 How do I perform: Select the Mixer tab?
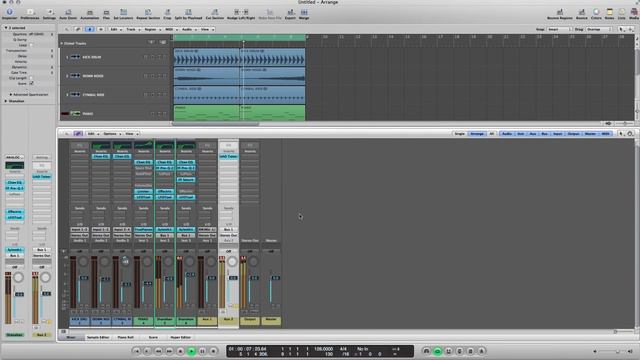click(x=71, y=338)
